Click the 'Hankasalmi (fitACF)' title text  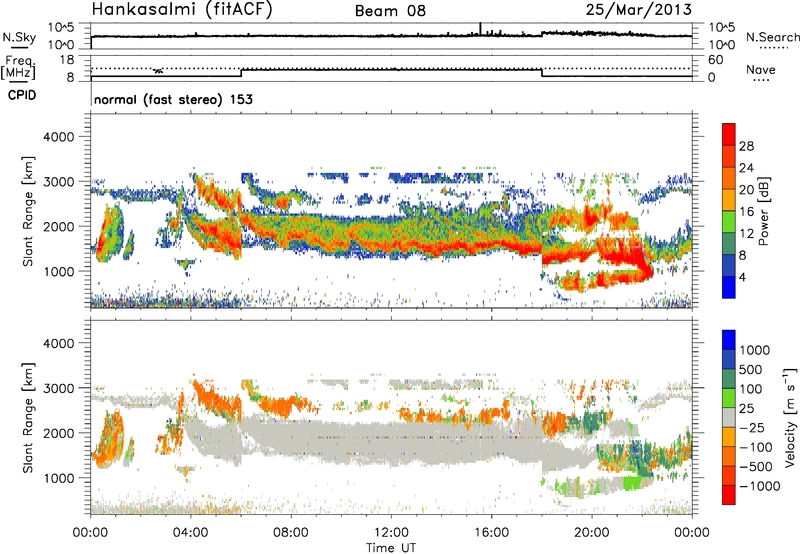click(x=182, y=9)
